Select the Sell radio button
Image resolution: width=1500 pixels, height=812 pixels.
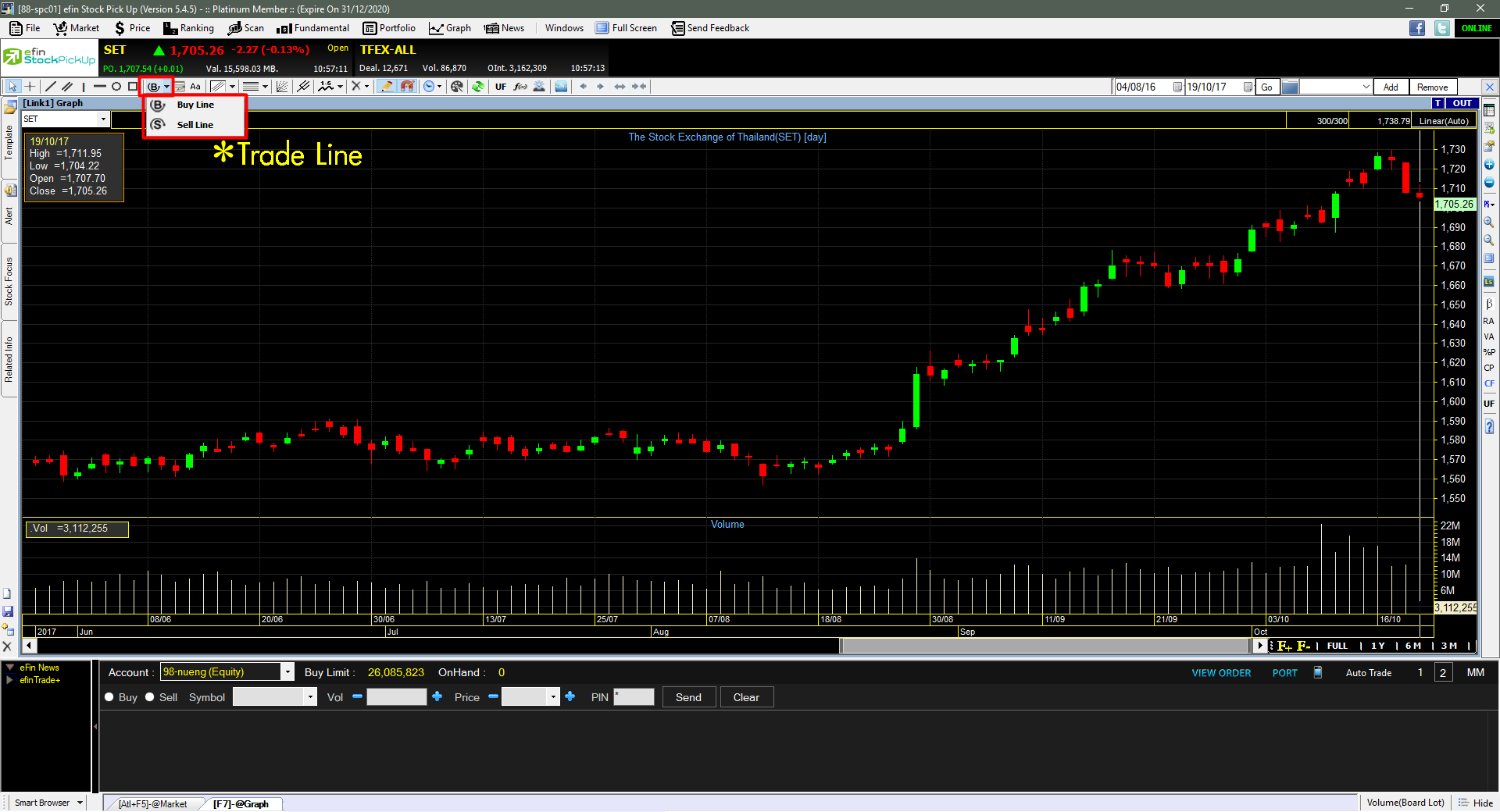tap(150, 697)
